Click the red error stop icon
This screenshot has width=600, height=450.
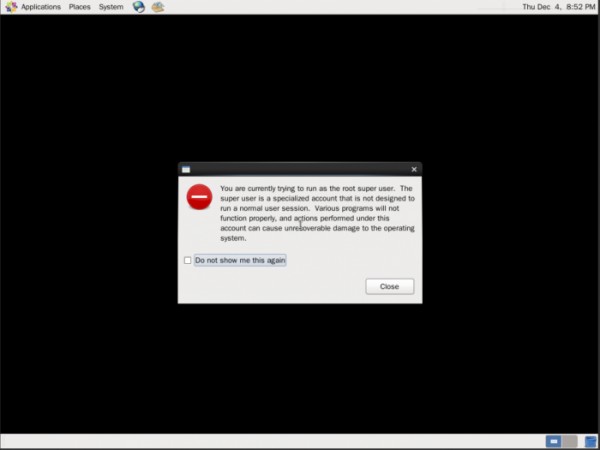[199, 197]
